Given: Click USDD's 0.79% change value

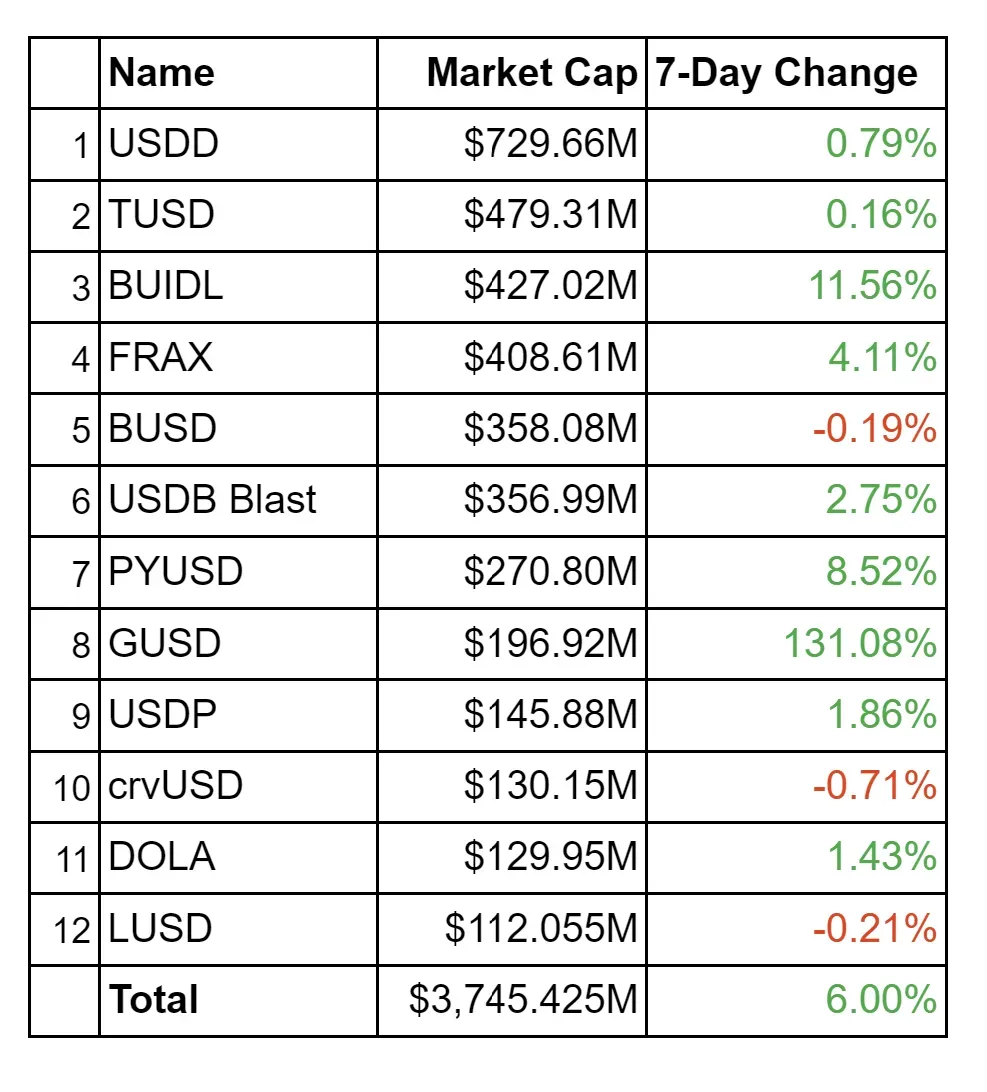Looking at the screenshot, I should pos(881,145).
